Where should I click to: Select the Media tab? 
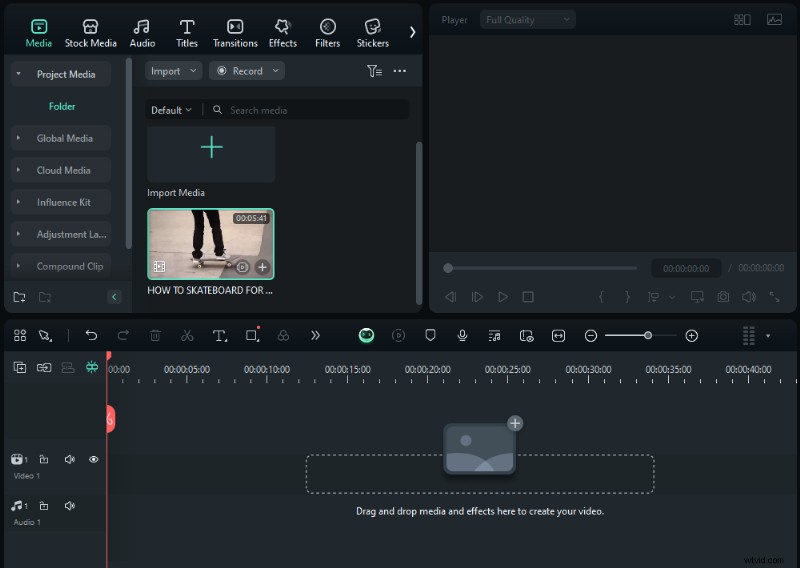(39, 33)
